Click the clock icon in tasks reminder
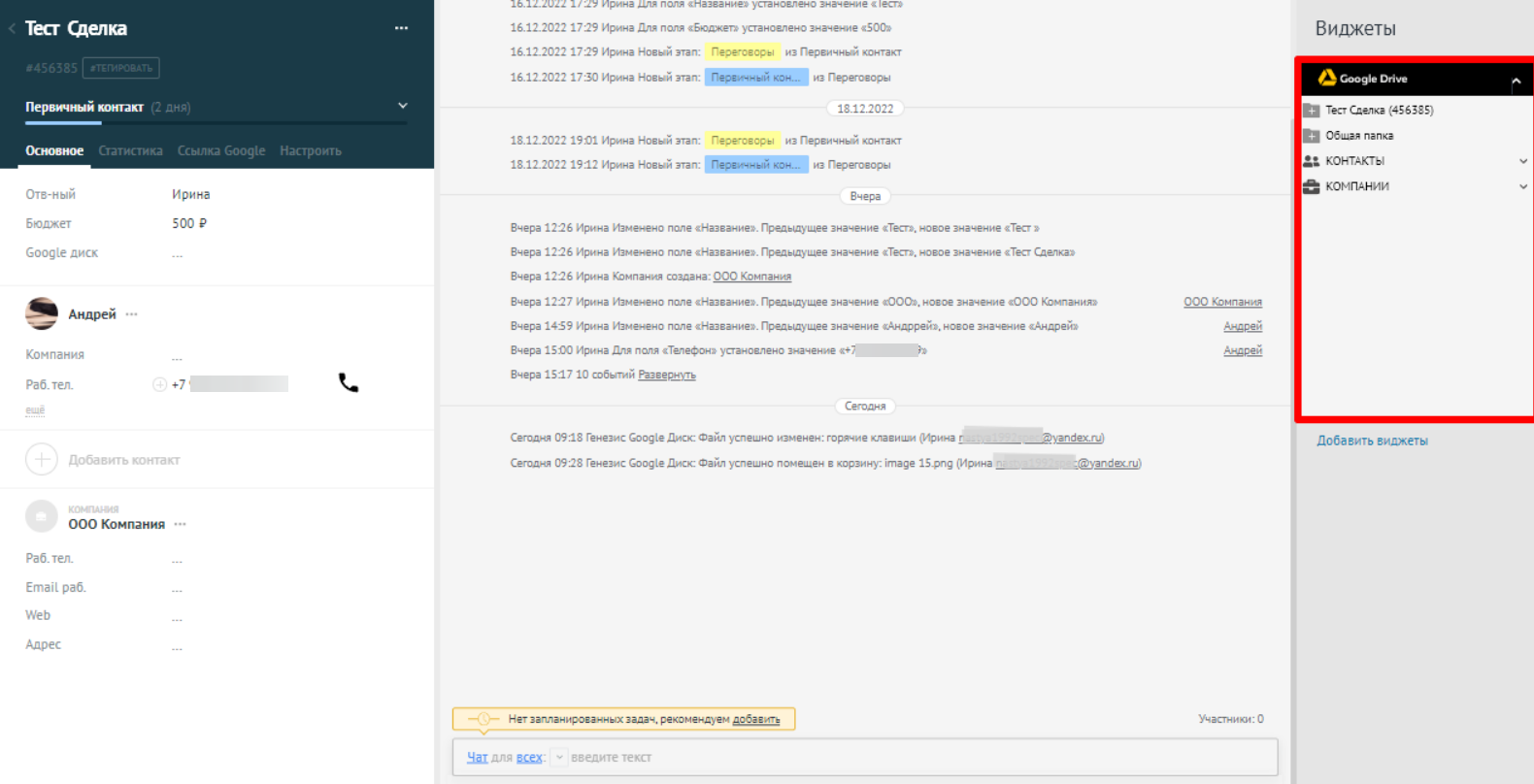The width and height of the screenshot is (1534, 784). click(x=484, y=719)
